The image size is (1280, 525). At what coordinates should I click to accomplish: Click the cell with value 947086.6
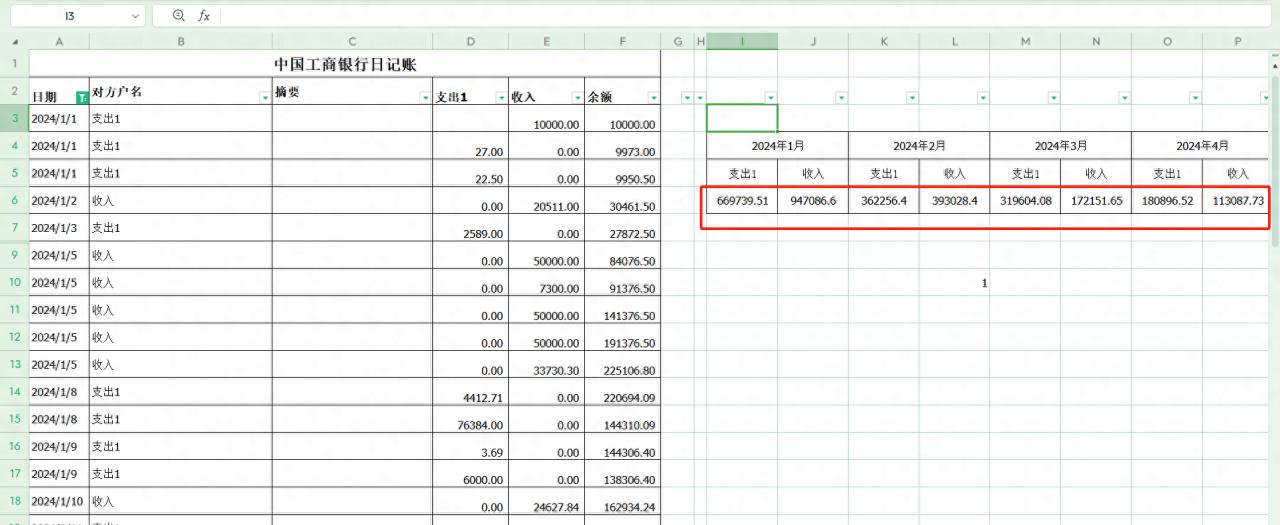[813, 200]
